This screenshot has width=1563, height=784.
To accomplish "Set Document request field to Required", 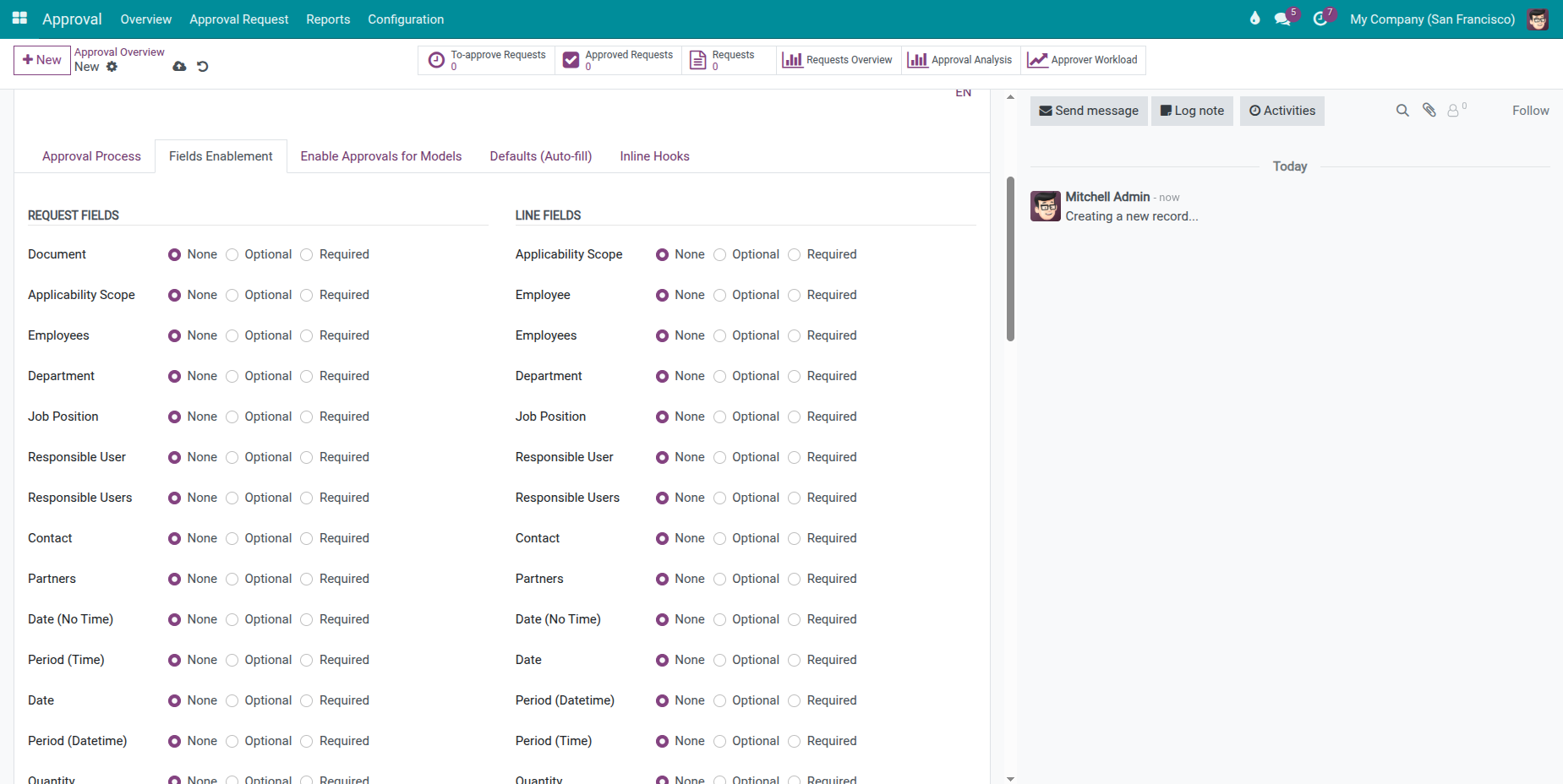I will (307, 254).
